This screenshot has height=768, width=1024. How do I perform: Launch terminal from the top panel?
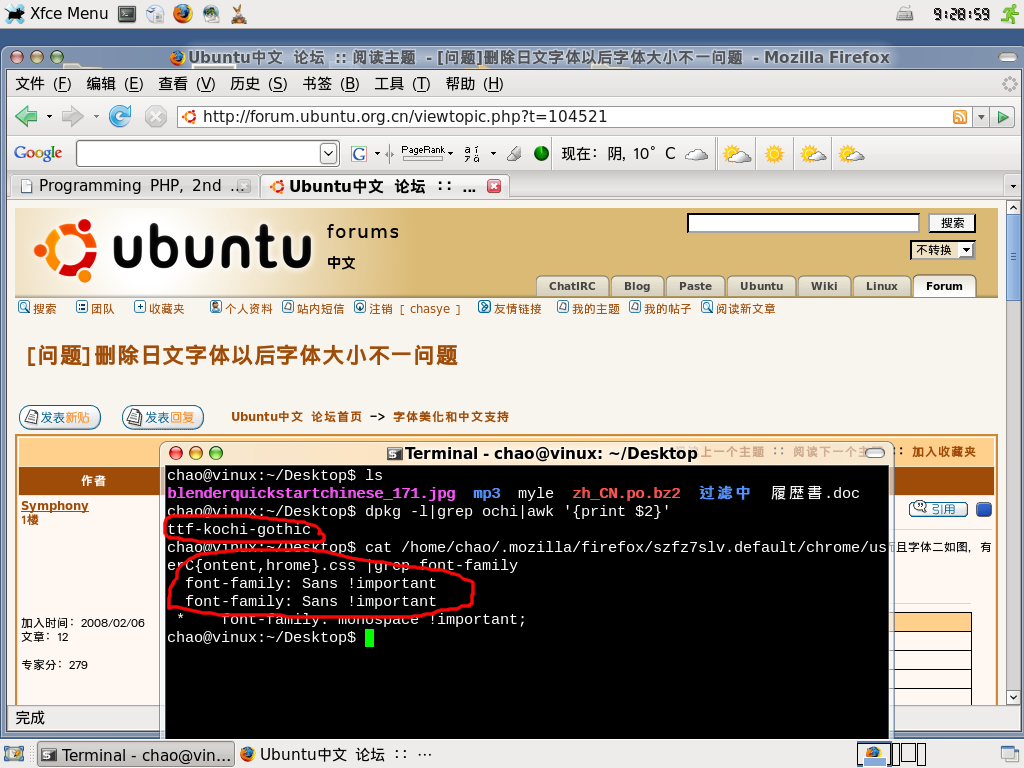(127, 14)
